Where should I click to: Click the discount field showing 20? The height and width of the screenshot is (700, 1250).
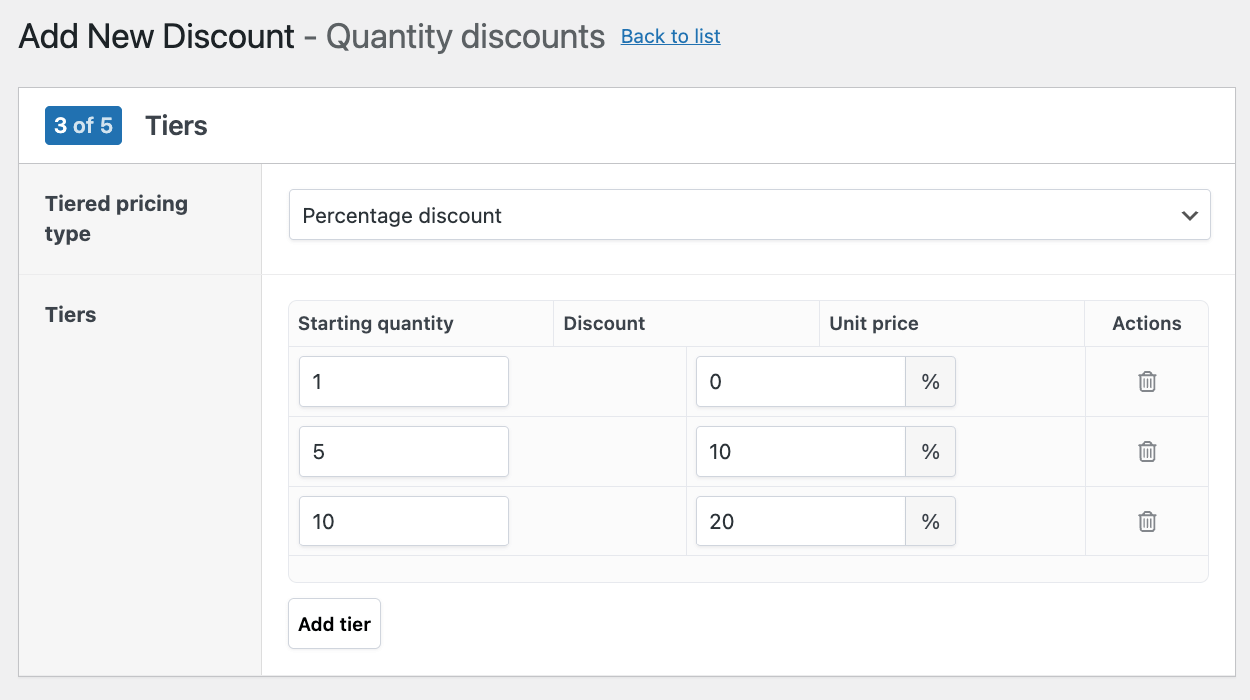click(800, 522)
